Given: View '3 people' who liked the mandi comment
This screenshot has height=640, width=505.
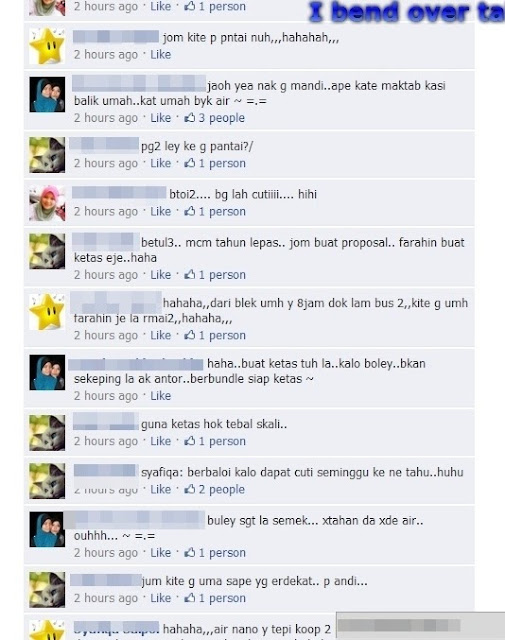Looking at the screenshot, I should (222, 118).
